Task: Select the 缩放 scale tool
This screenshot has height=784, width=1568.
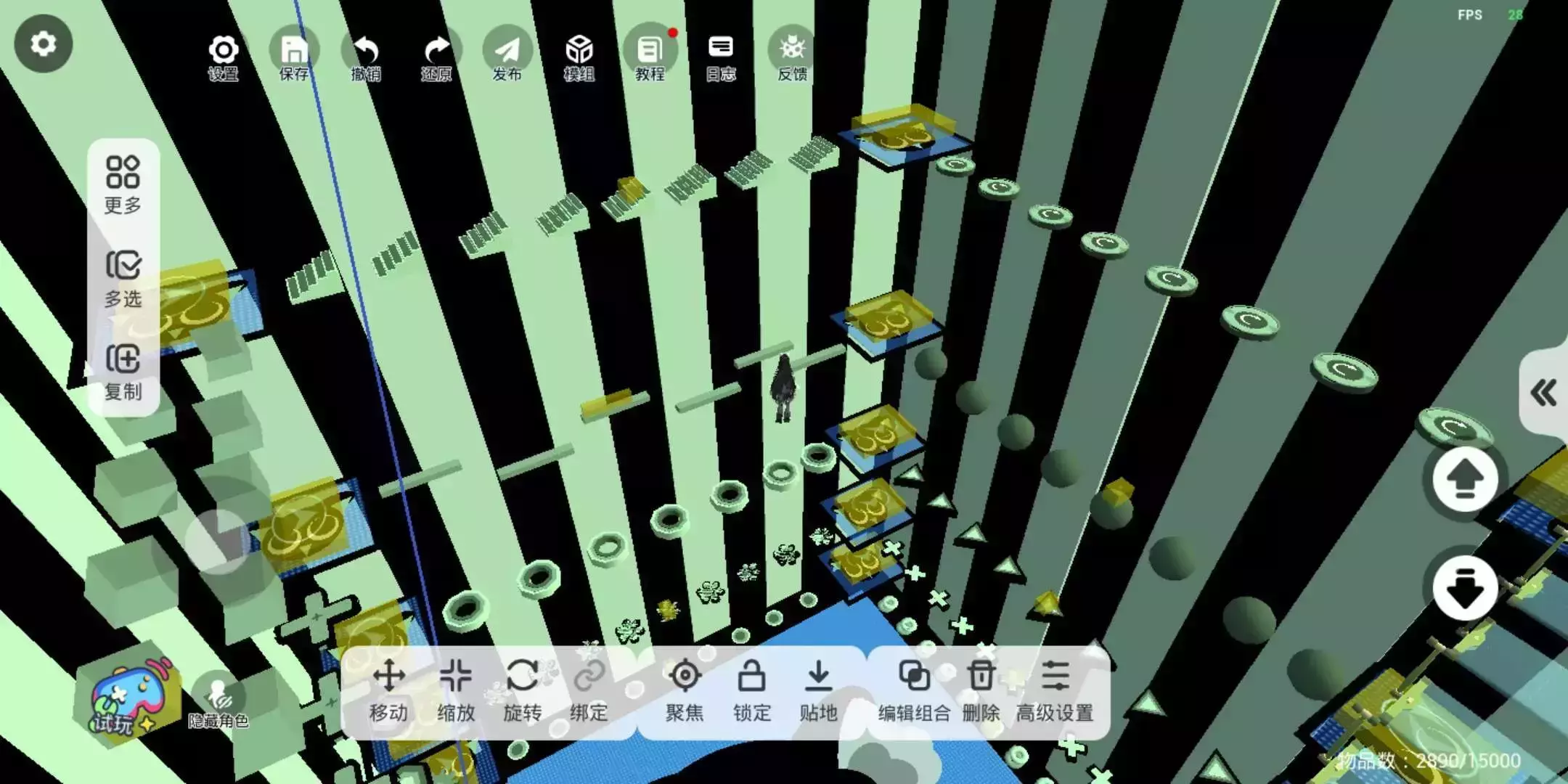Action: [x=456, y=690]
